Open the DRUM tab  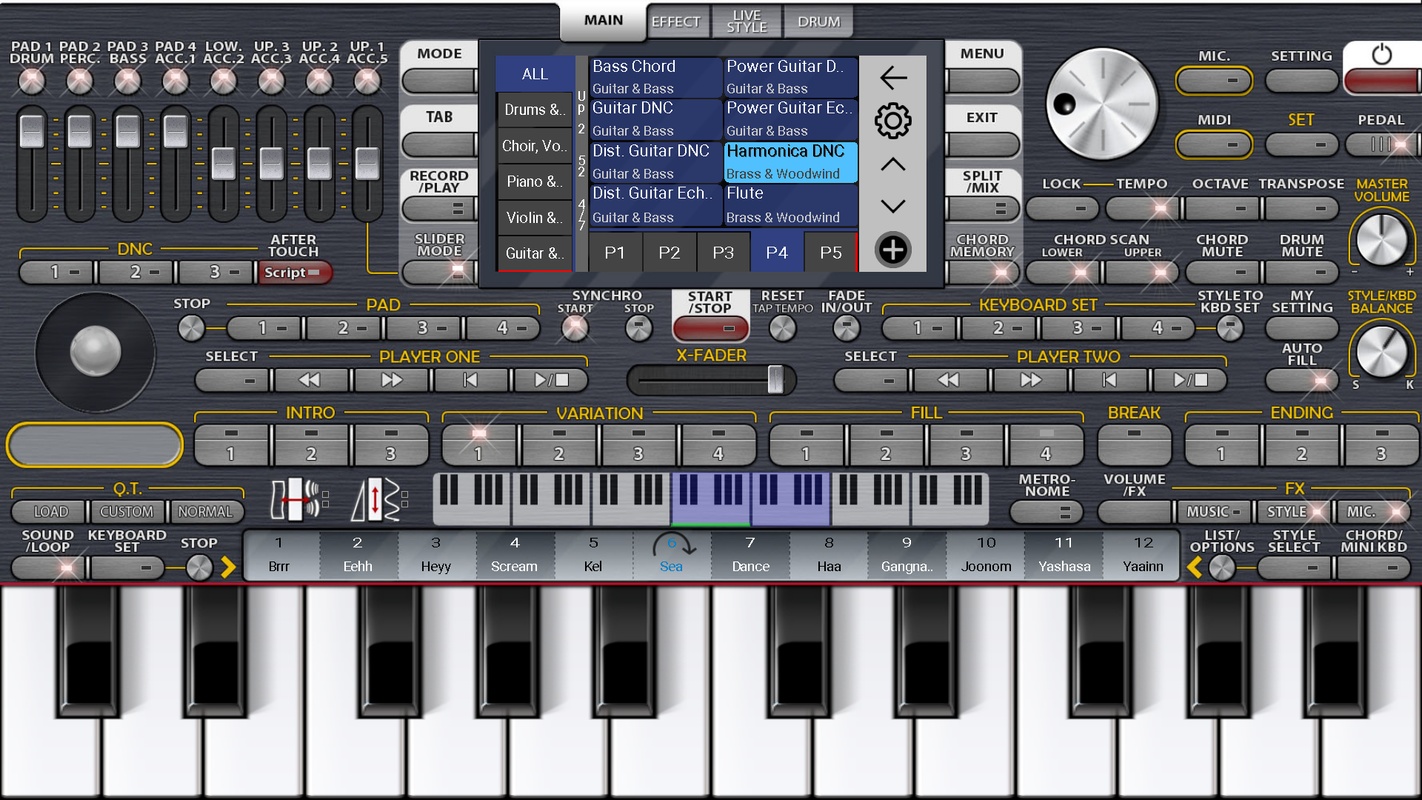[819, 21]
